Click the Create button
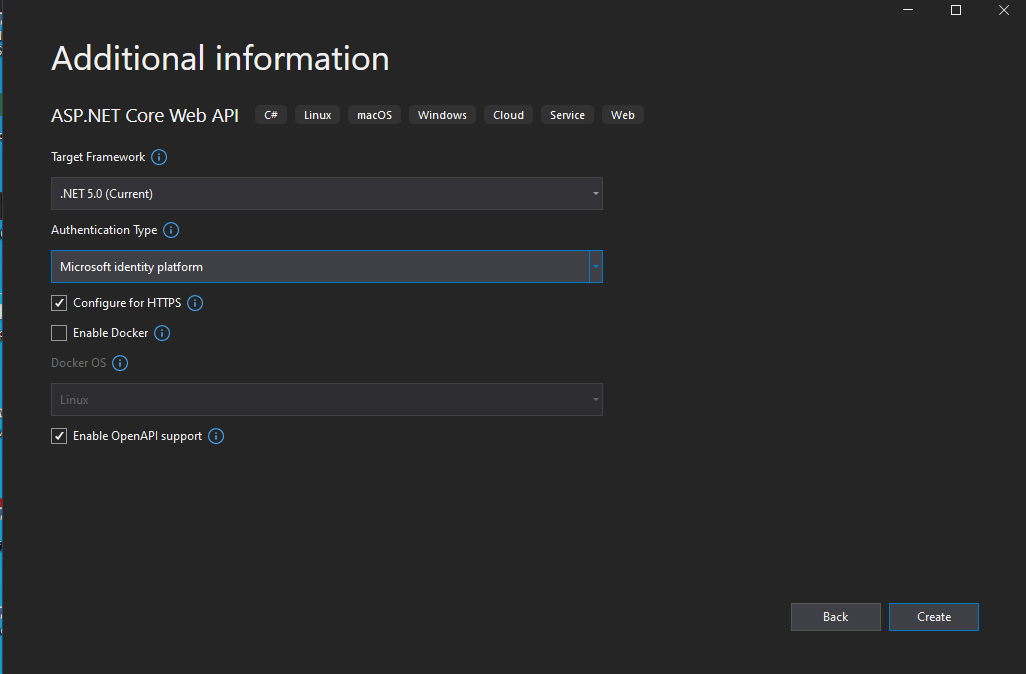This screenshot has width=1026, height=674. [933, 617]
